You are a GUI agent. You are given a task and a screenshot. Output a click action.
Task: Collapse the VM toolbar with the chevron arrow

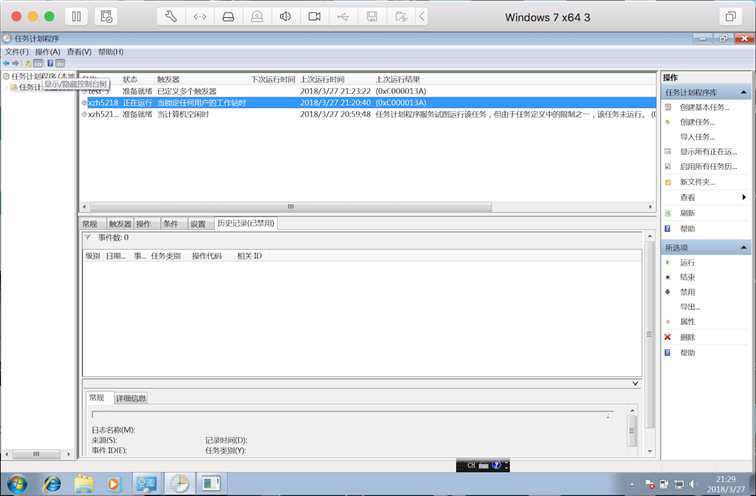421,17
